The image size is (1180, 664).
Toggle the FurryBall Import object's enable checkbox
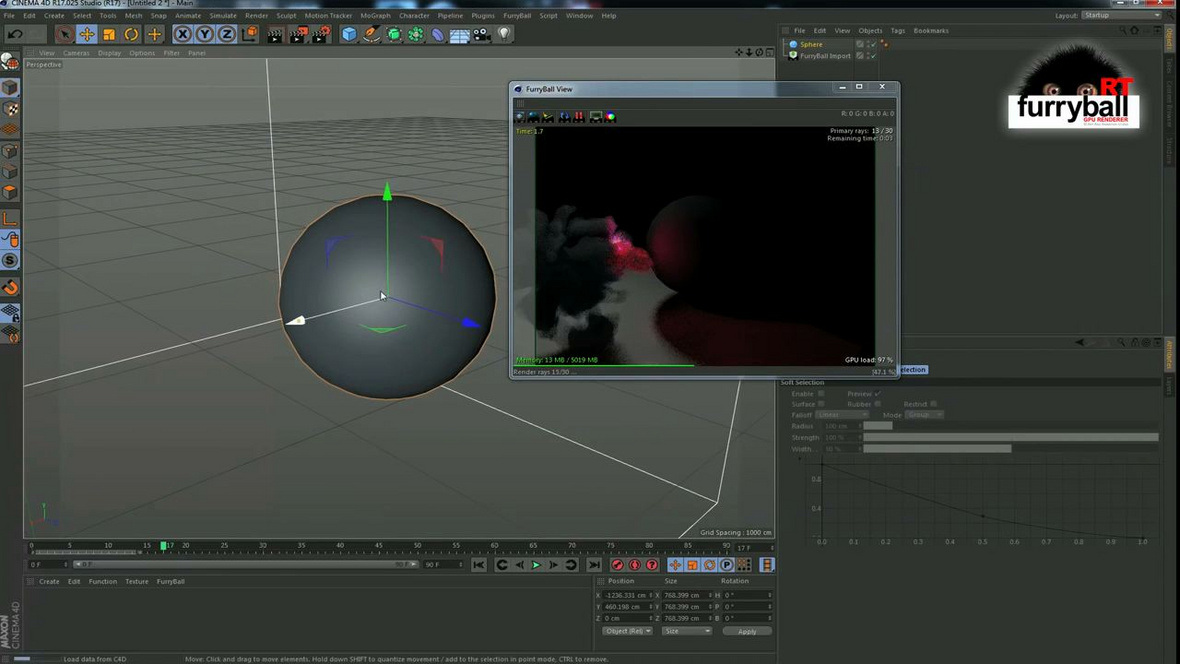tap(873, 56)
